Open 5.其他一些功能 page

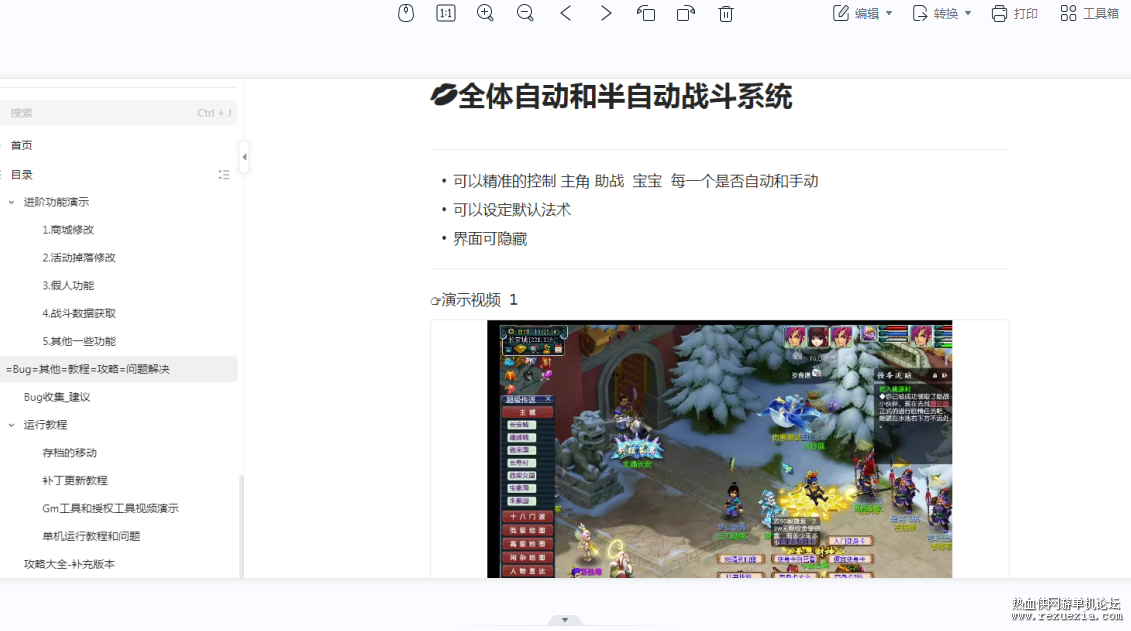pos(79,341)
